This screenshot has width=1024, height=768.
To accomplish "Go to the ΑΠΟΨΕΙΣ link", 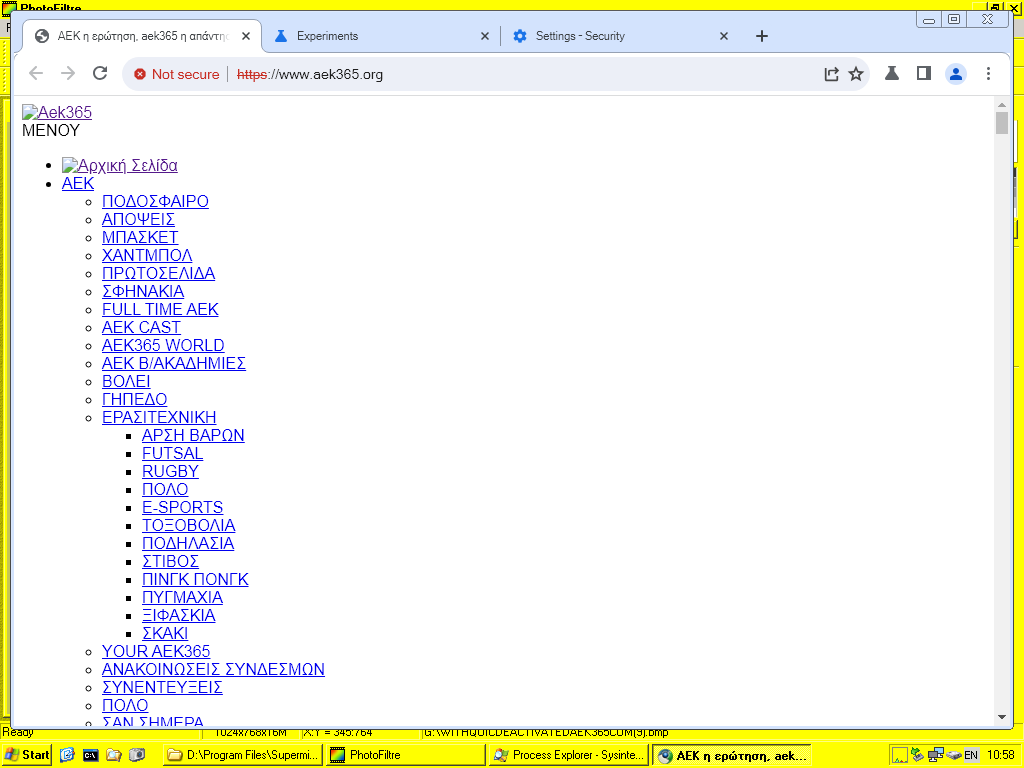I will (138, 219).
